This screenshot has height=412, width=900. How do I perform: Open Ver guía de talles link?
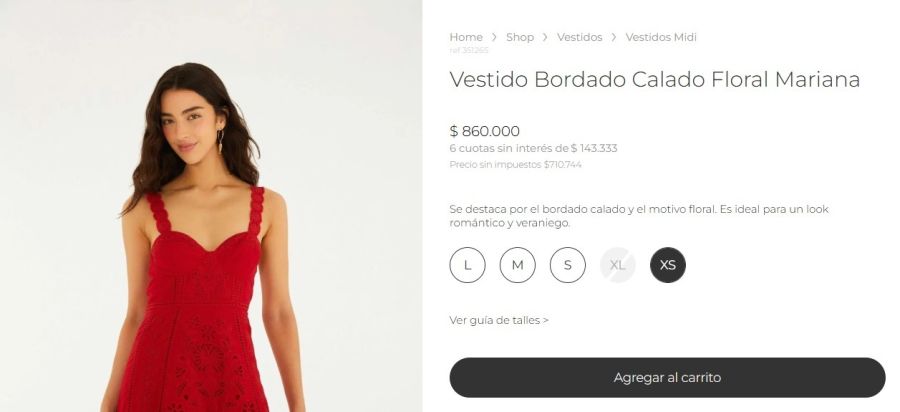click(x=499, y=320)
